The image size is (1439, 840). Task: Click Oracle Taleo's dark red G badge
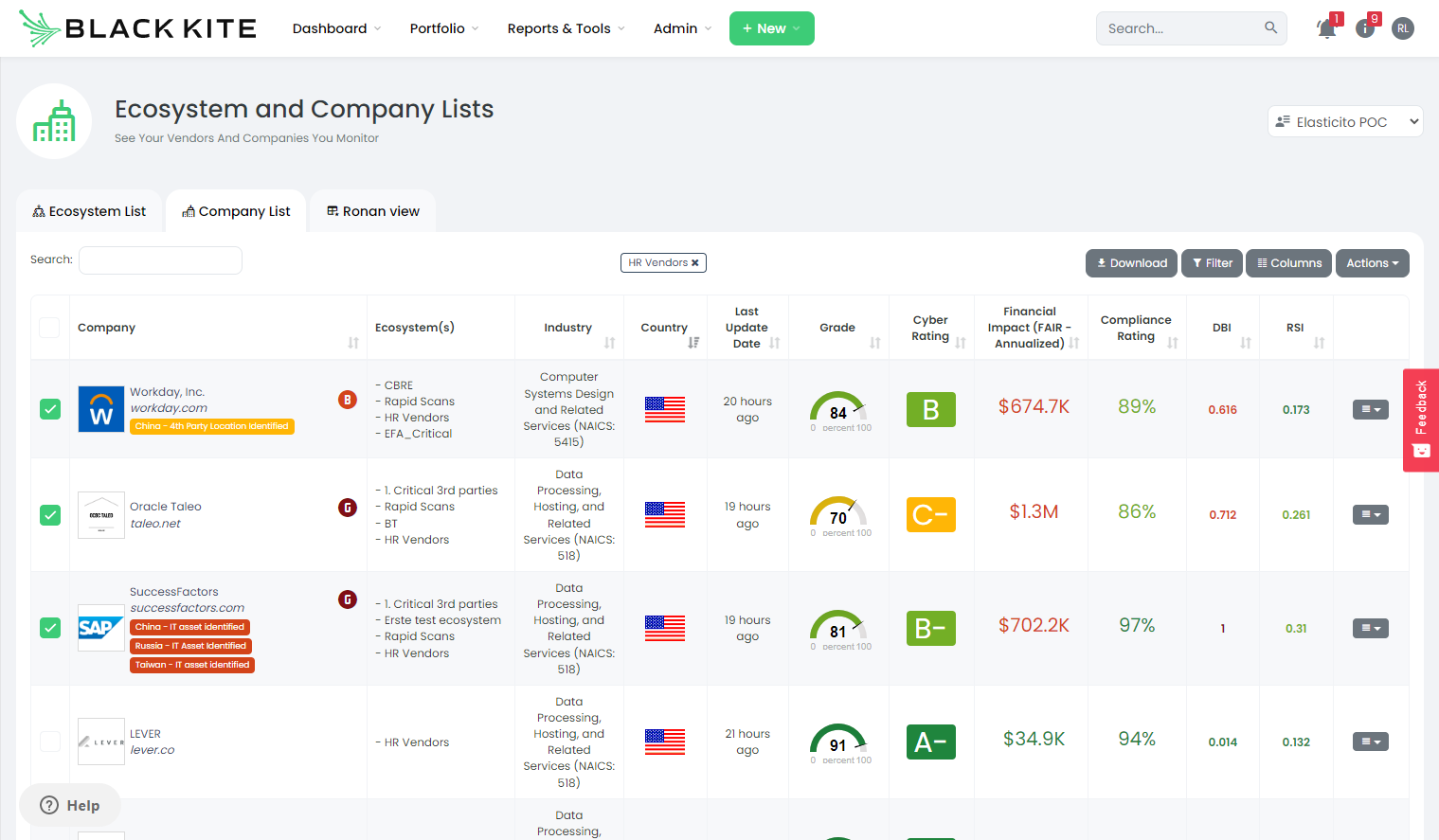pyautogui.click(x=348, y=508)
